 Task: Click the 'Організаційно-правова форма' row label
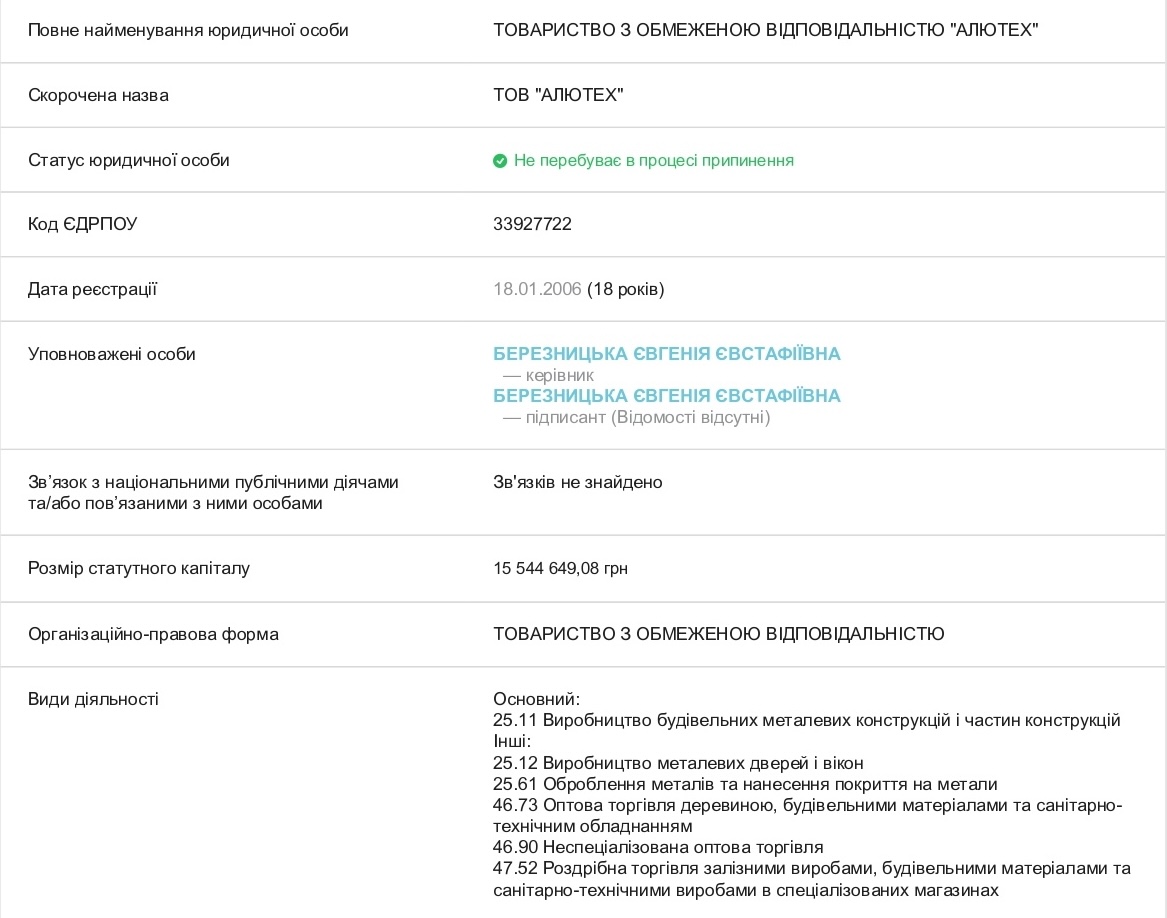tap(153, 634)
